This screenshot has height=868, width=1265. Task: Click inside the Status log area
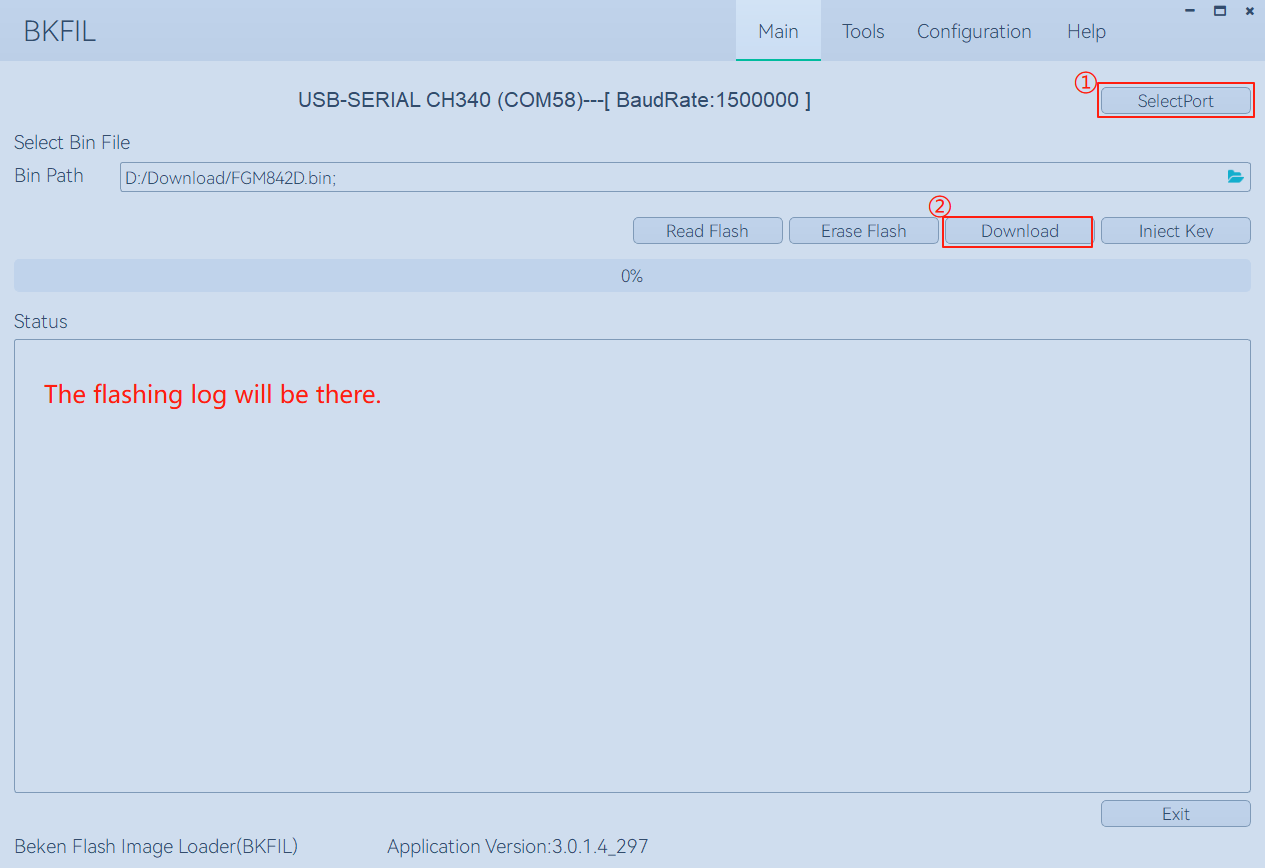[x=632, y=580]
